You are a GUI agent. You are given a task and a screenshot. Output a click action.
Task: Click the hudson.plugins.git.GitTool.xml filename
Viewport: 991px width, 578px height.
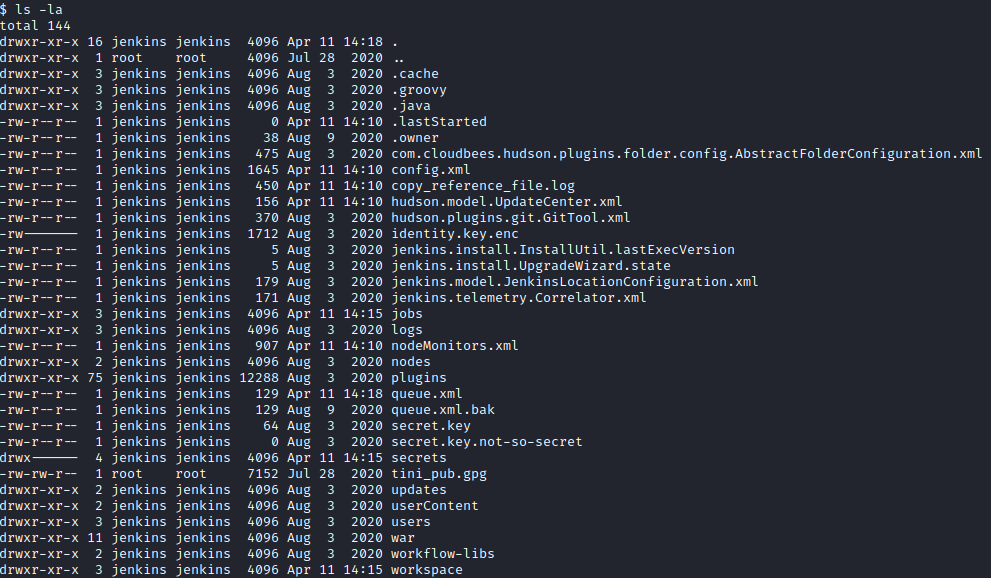click(510, 217)
